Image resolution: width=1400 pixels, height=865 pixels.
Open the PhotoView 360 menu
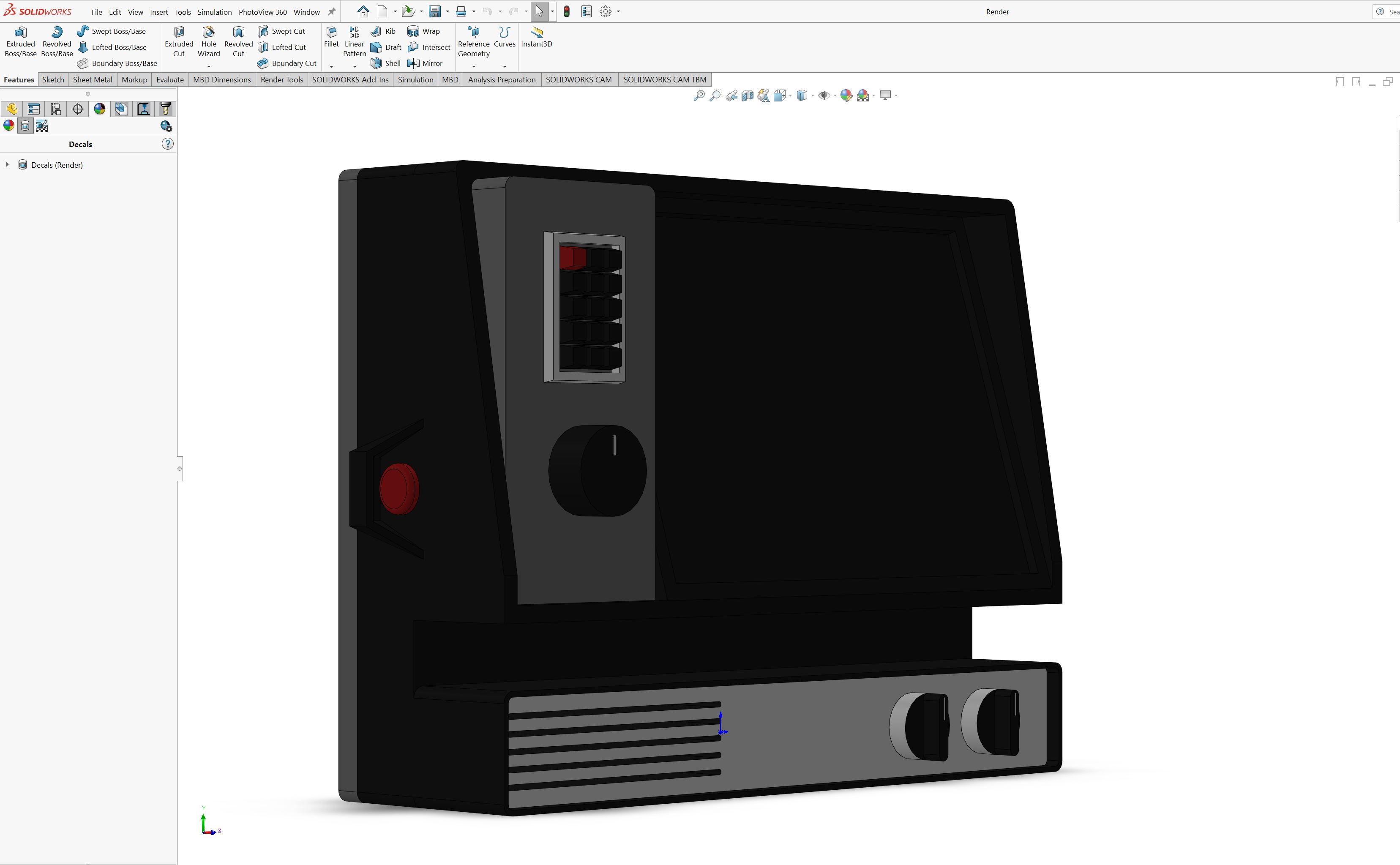point(262,12)
